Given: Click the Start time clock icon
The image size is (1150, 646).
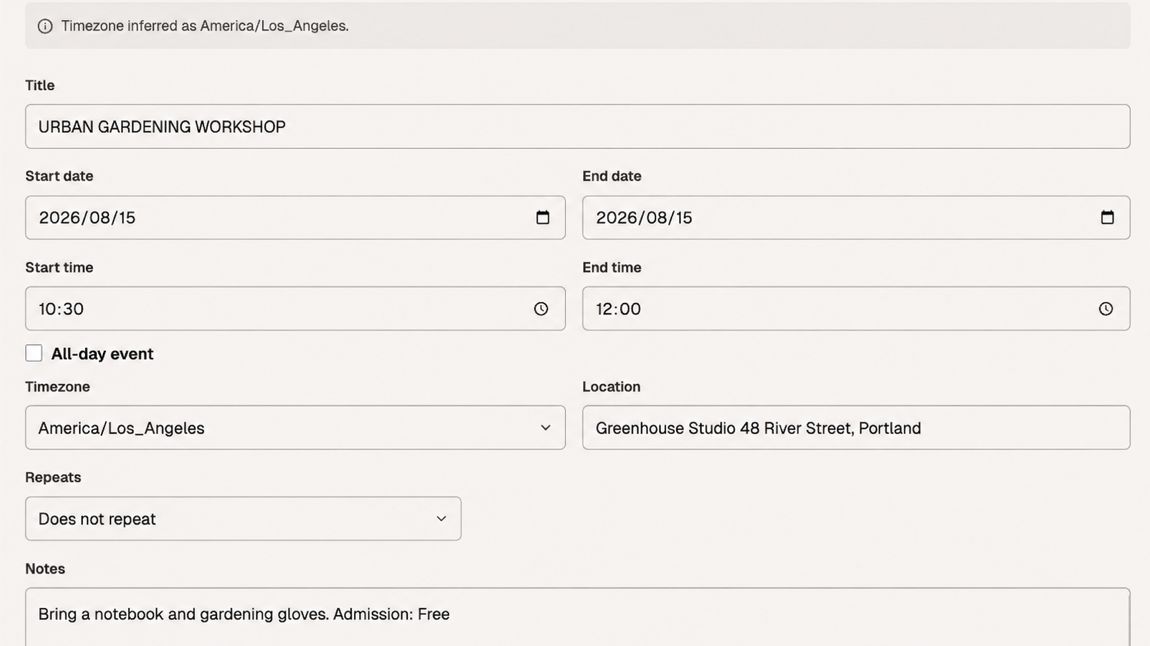Looking at the screenshot, I should (x=541, y=309).
